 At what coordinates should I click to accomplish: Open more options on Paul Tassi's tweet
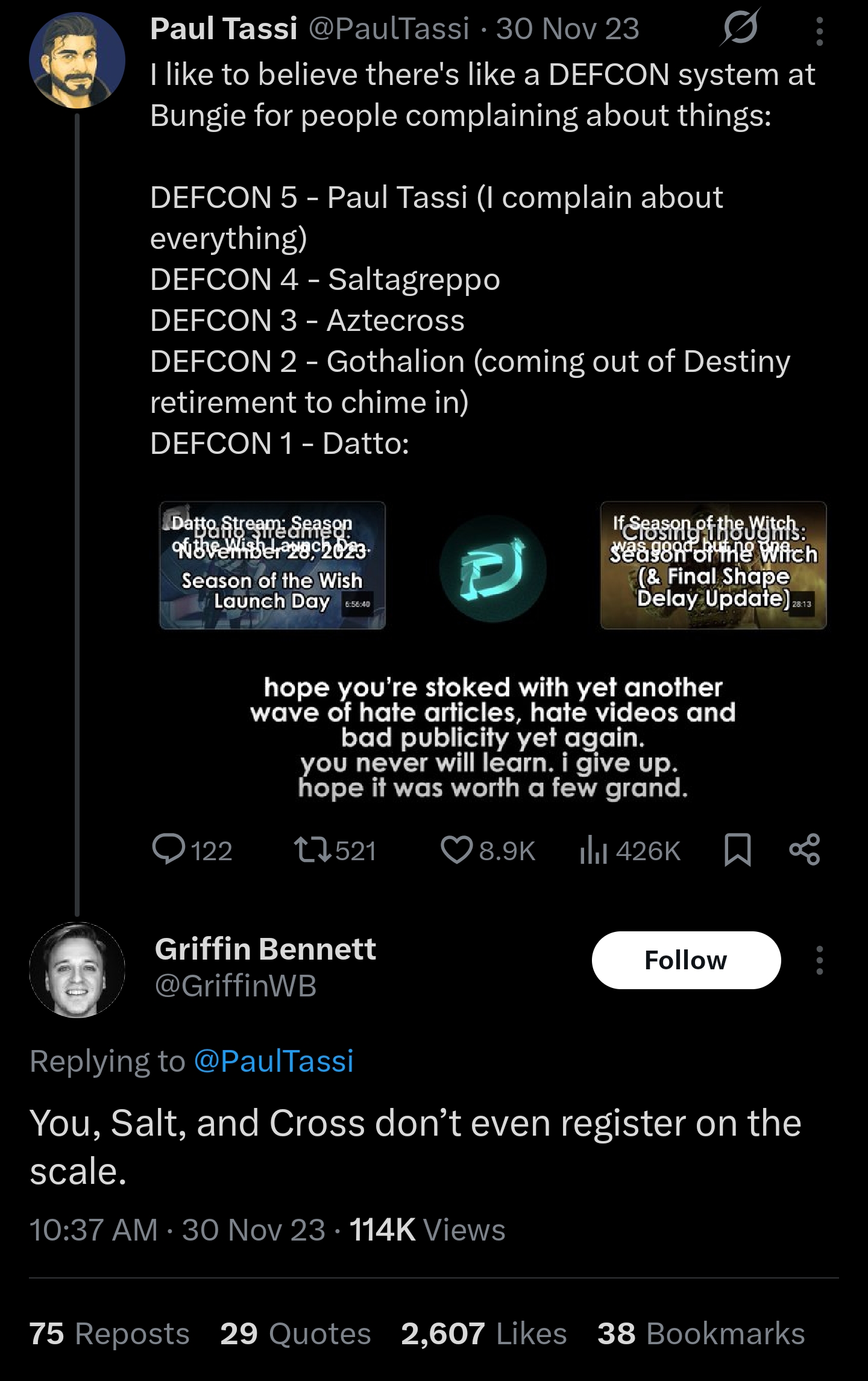(x=819, y=31)
